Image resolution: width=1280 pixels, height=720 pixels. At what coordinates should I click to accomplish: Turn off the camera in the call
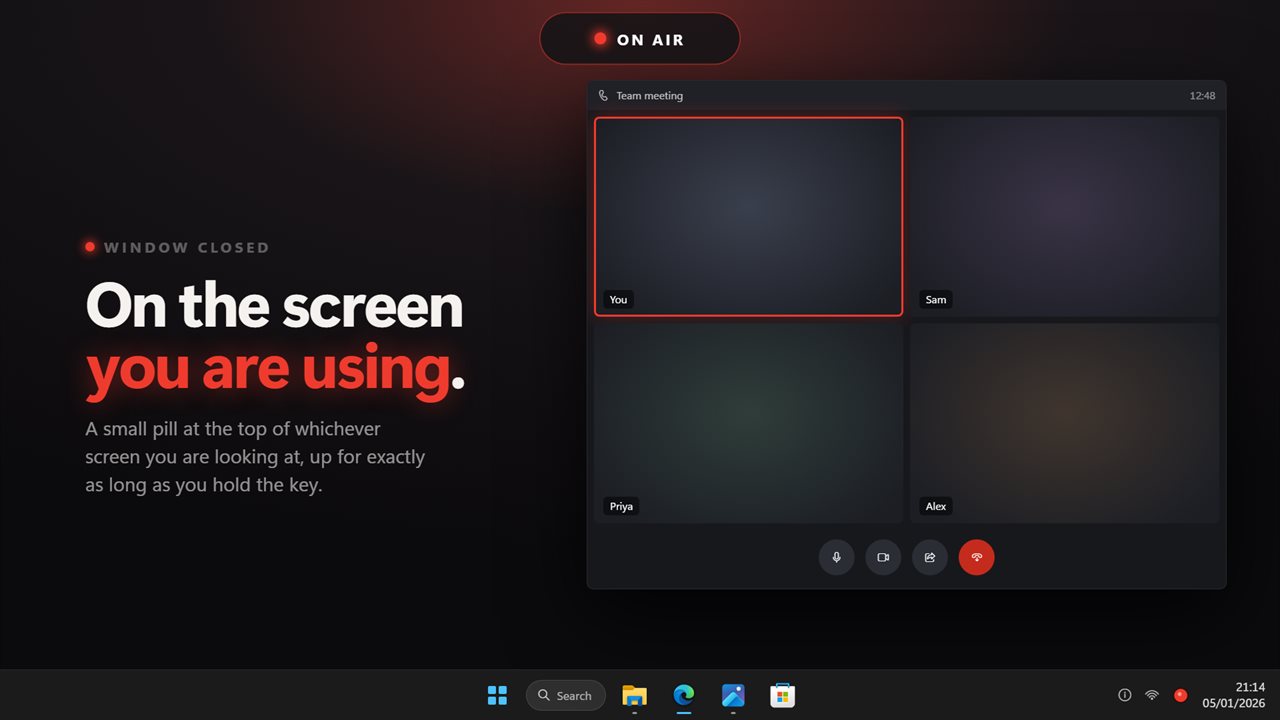[883, 557]
